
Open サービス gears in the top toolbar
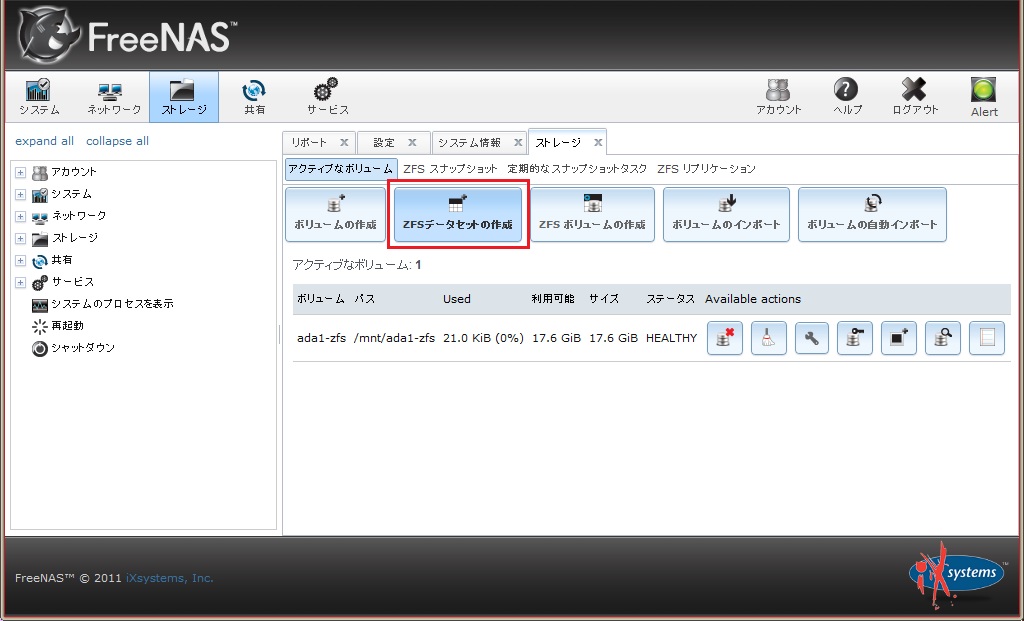coord(327,97)
